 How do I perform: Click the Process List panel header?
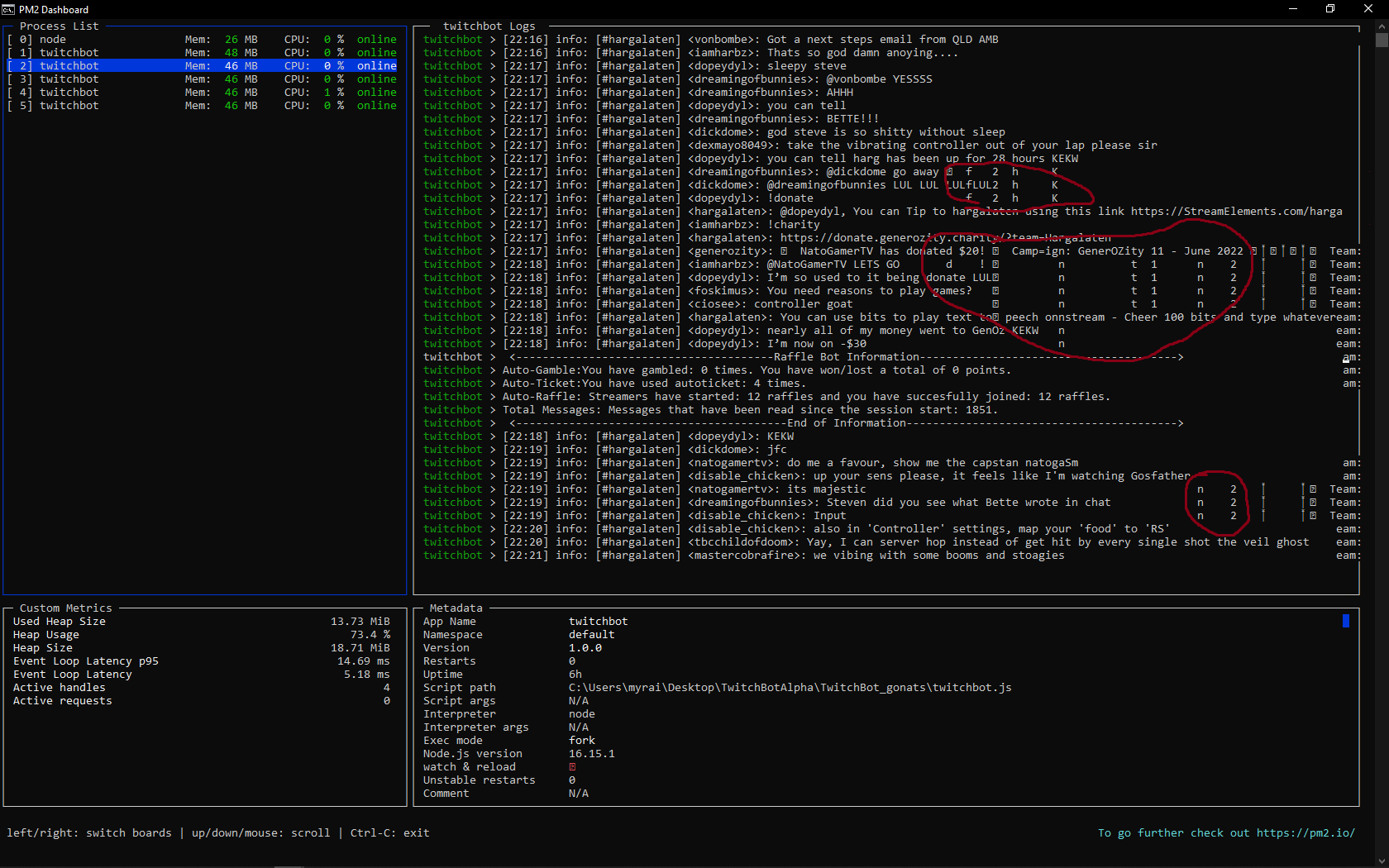[x=59, y=26]
